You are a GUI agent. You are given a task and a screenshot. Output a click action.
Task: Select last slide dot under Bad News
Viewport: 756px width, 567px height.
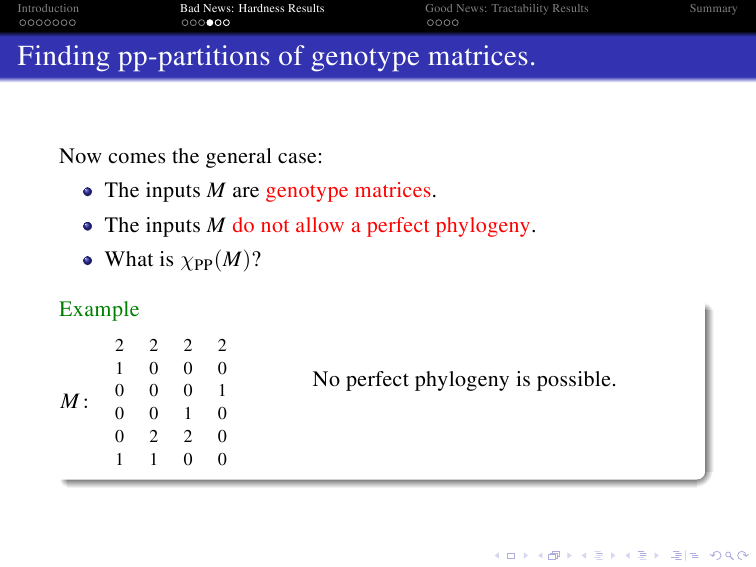coord(227,21)
